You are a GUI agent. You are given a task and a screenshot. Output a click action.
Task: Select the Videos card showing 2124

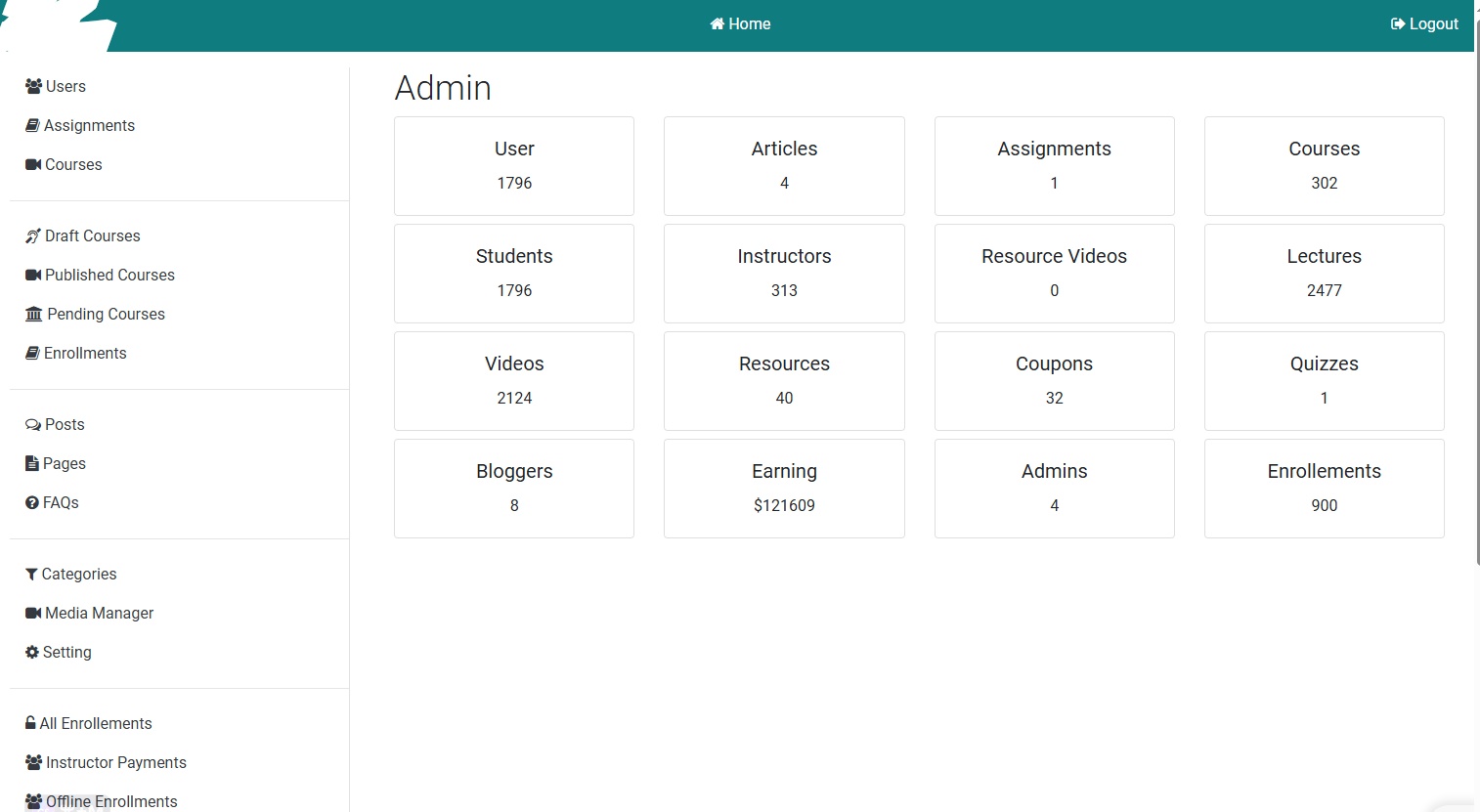tap(514, 381)
